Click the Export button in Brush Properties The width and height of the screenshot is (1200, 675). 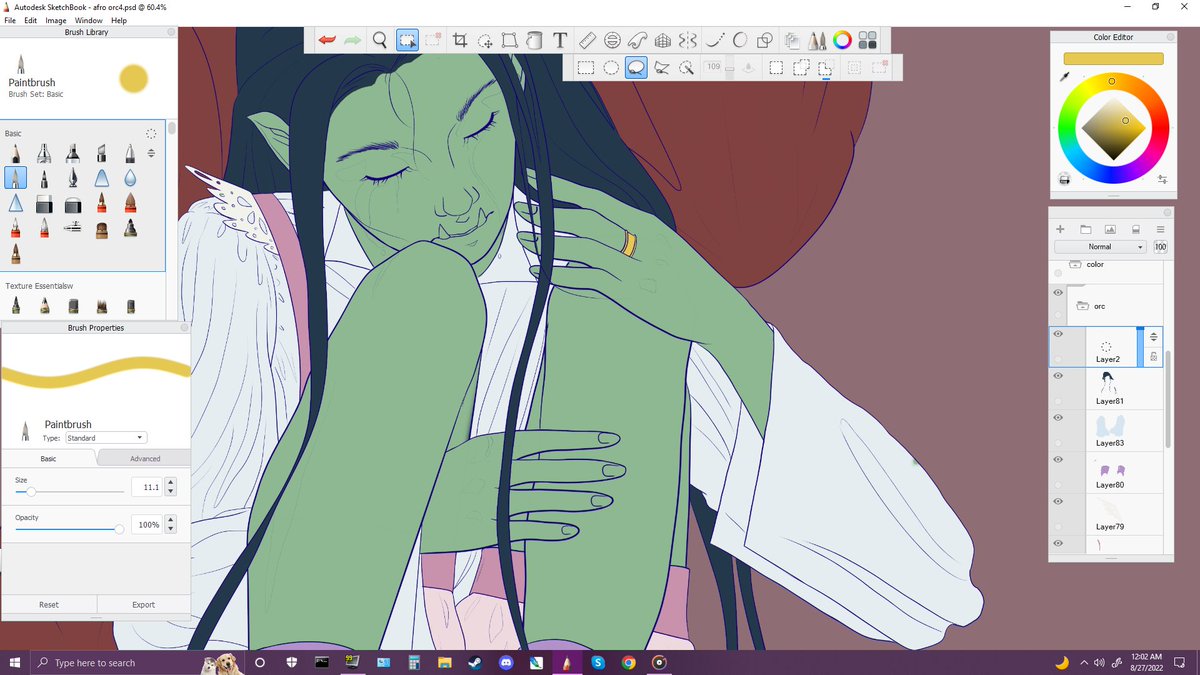point(143,605)
